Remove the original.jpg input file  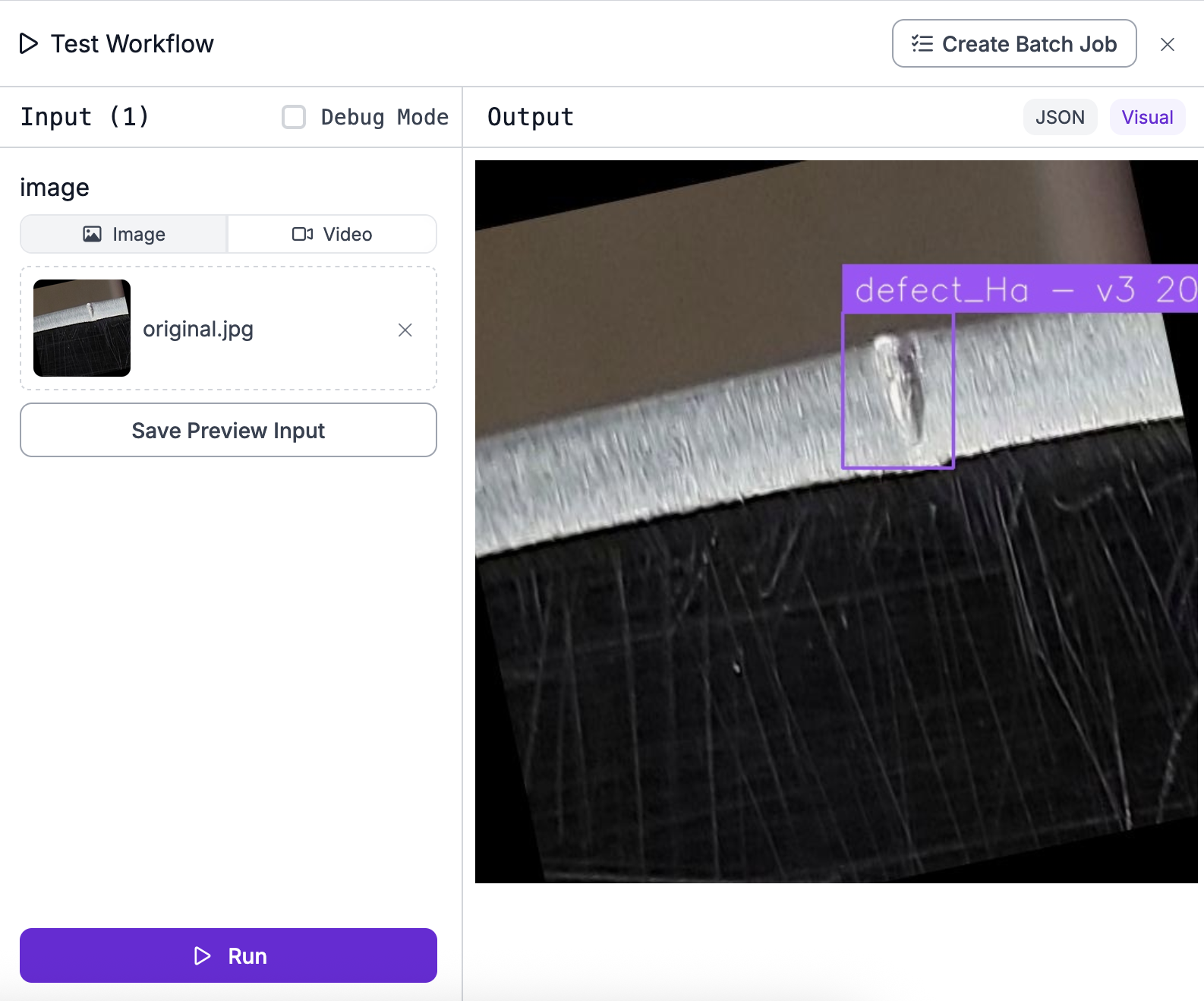click(x=405, y=330)
